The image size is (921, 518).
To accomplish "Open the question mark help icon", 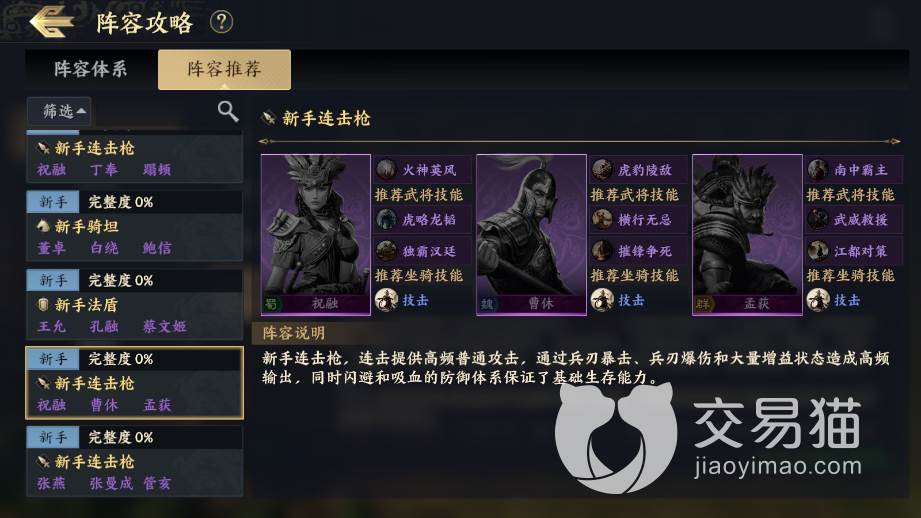I will click(221, 22).
